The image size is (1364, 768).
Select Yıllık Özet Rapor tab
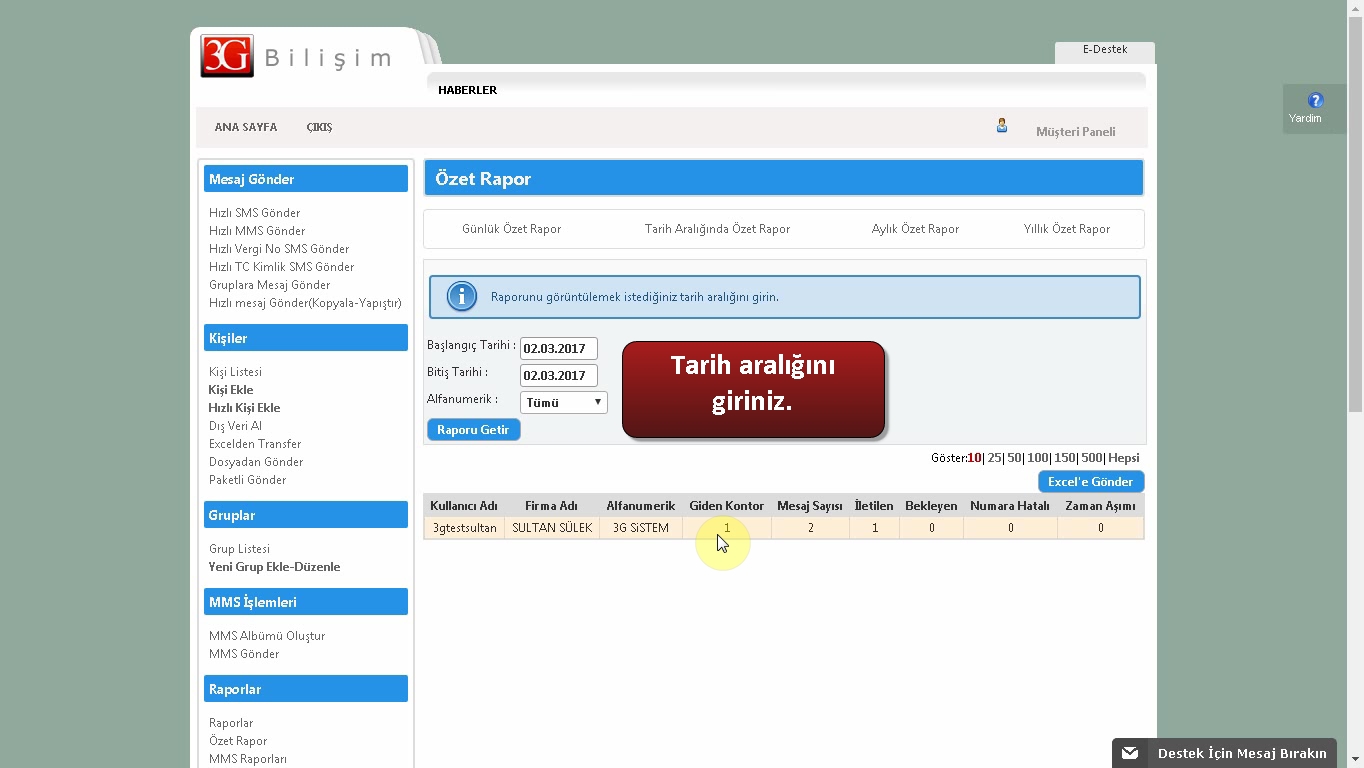(x=1066, y=229)
